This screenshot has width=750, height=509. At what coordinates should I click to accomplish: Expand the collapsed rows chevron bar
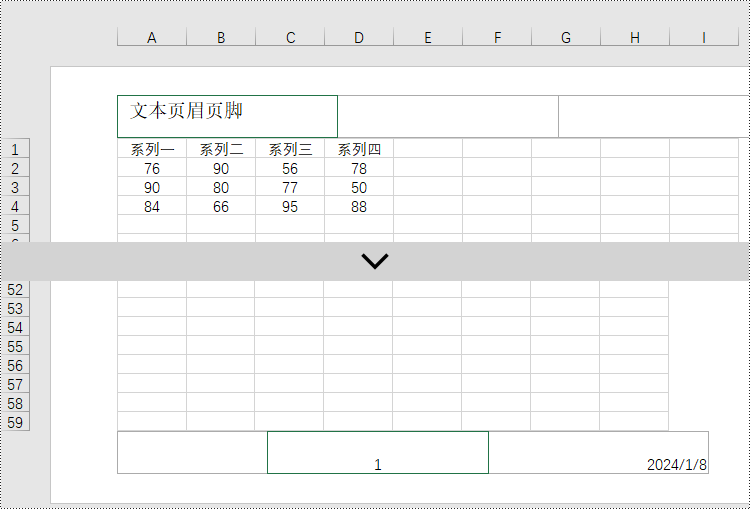[x=375, y=261]
